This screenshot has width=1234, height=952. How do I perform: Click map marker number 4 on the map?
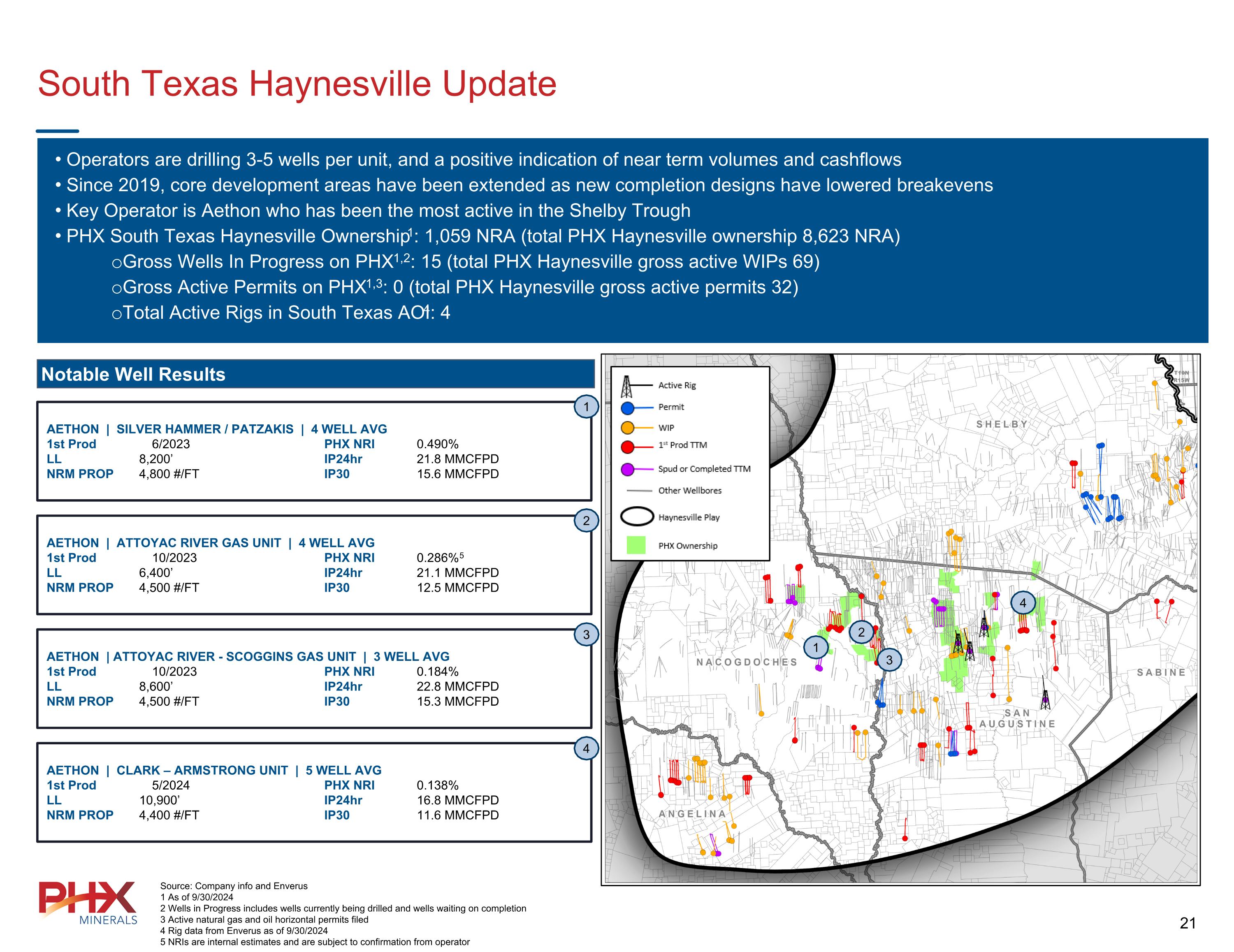click(1023, 603)
